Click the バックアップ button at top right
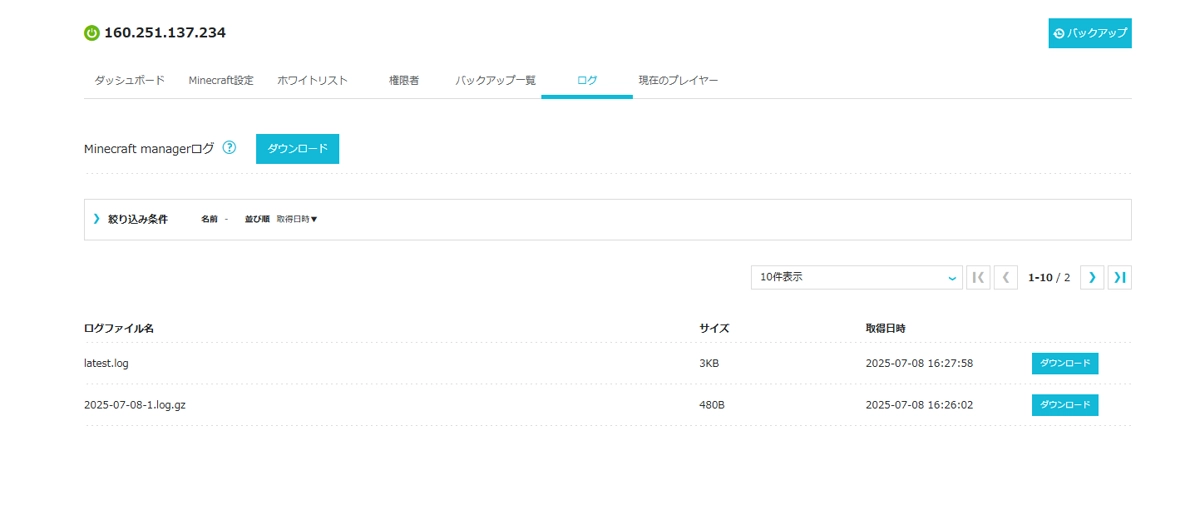The width and height of the screenshot is (1200, 510). pyautogui.click(x=1089, y=33)
